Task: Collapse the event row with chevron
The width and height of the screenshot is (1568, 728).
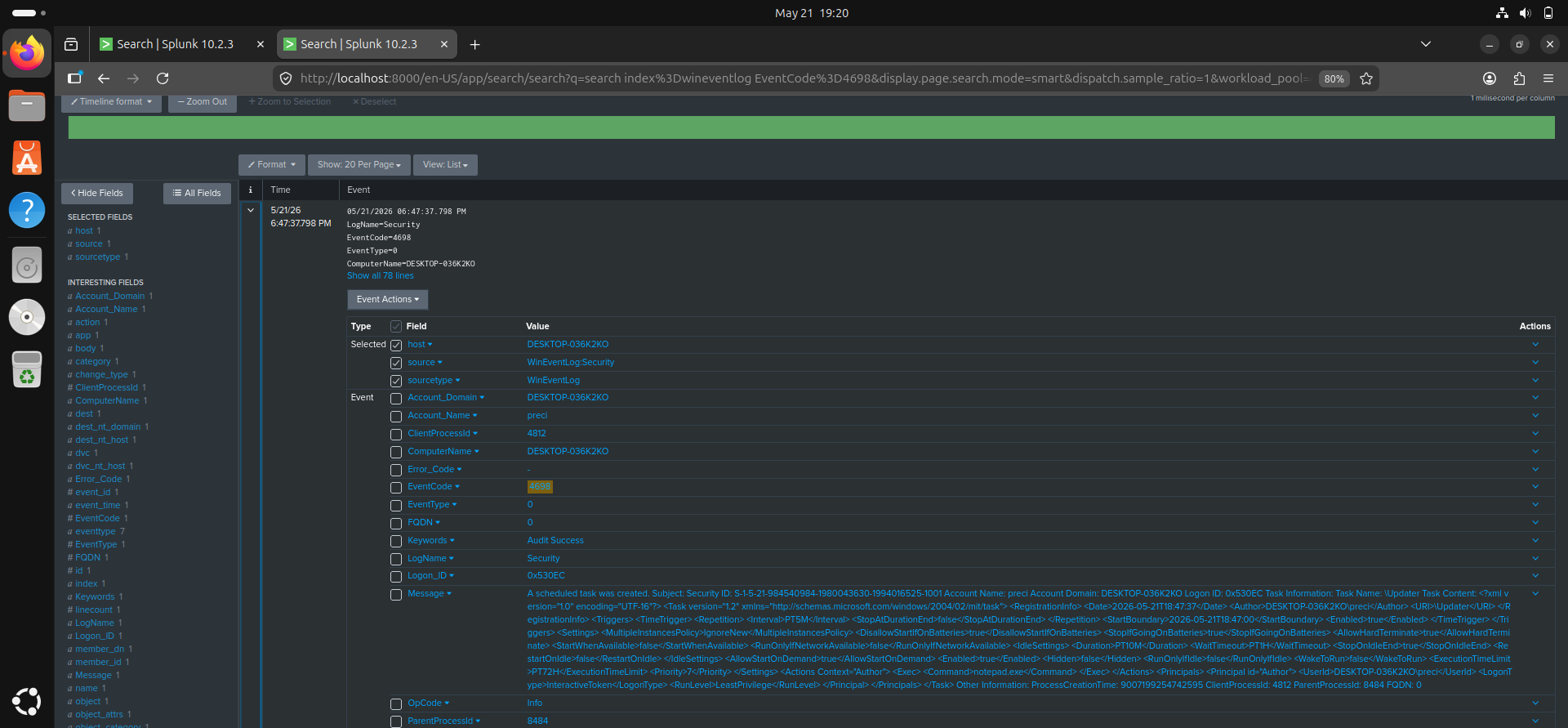Action: 251,210
